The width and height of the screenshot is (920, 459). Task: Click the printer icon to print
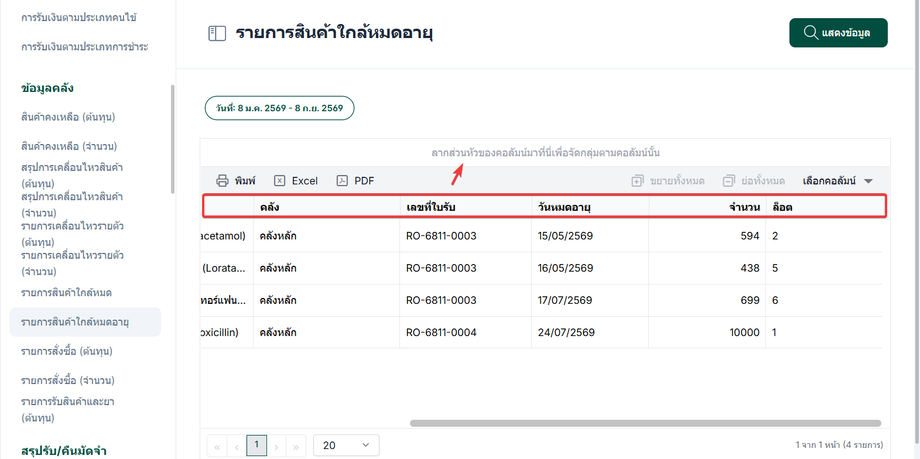pyautogui.click(x=222, y=181)
